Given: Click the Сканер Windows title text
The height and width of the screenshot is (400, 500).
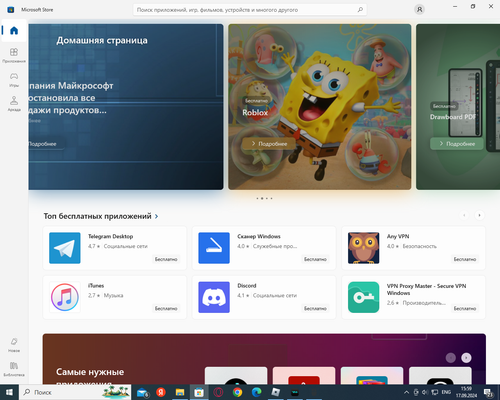Looking at the screenshot, I should (259, 236).
